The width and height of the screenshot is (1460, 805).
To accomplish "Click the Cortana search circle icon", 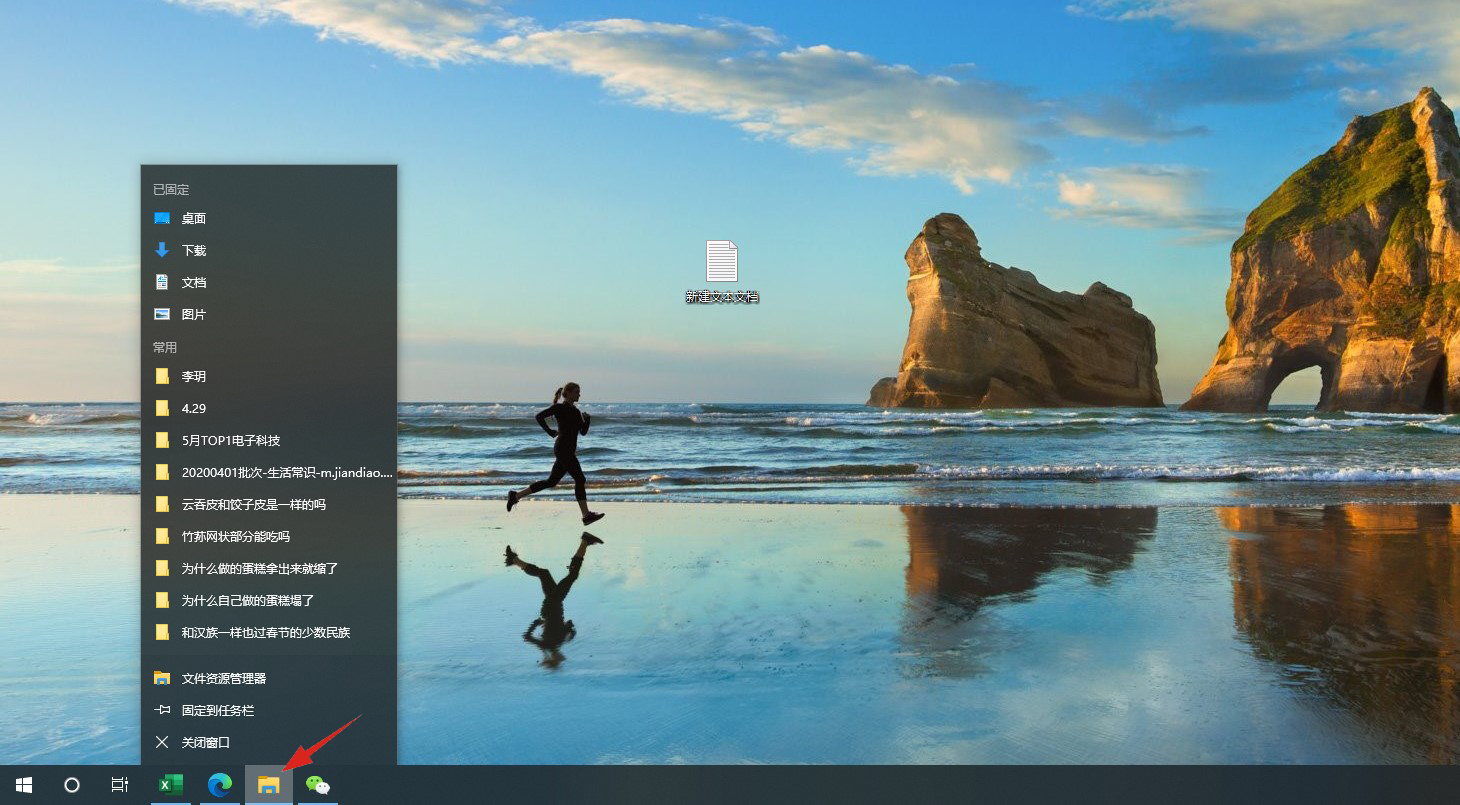I will [x=72, y=785].
